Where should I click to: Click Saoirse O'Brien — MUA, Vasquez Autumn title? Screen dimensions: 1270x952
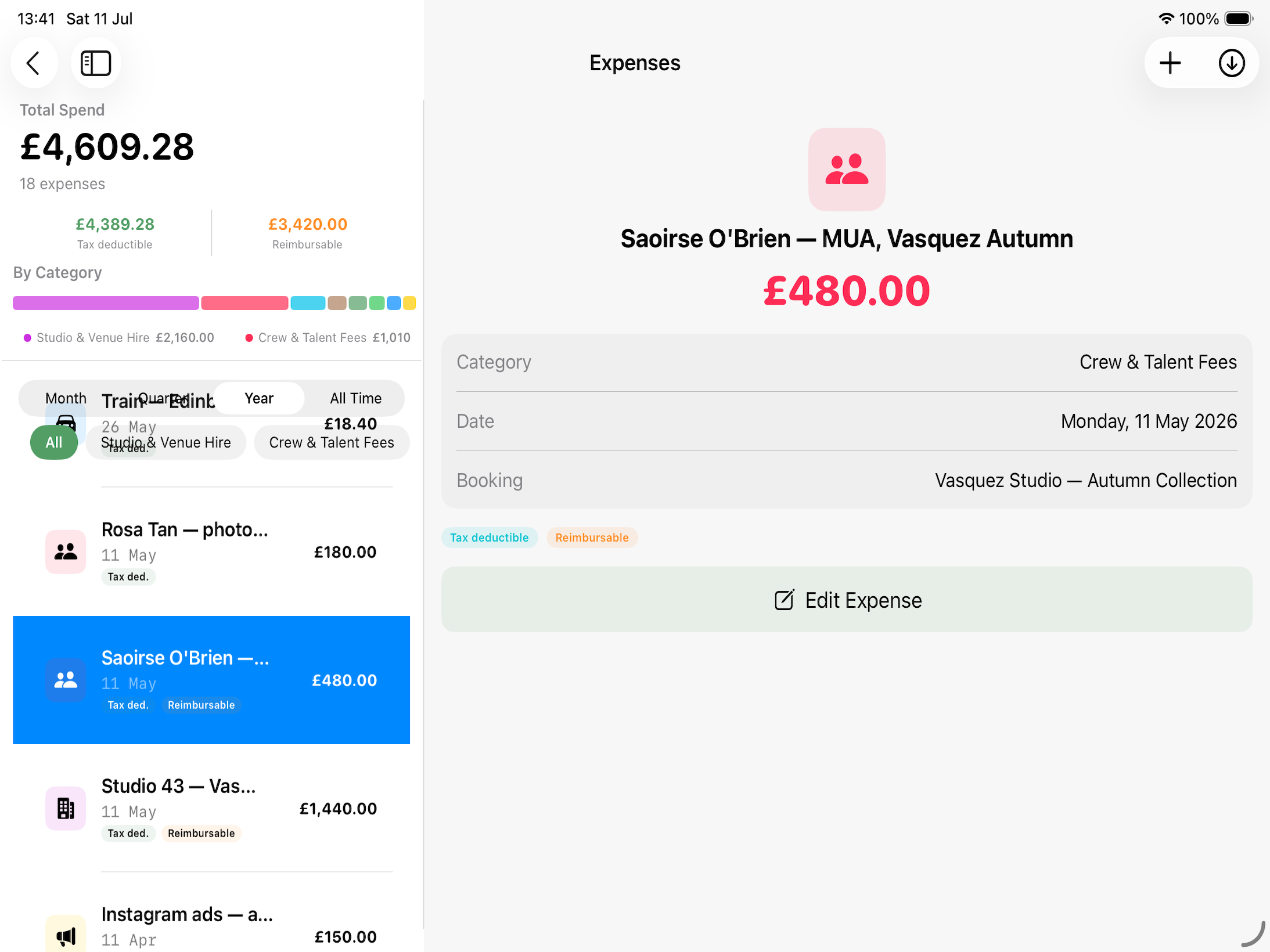pos(847,239)
